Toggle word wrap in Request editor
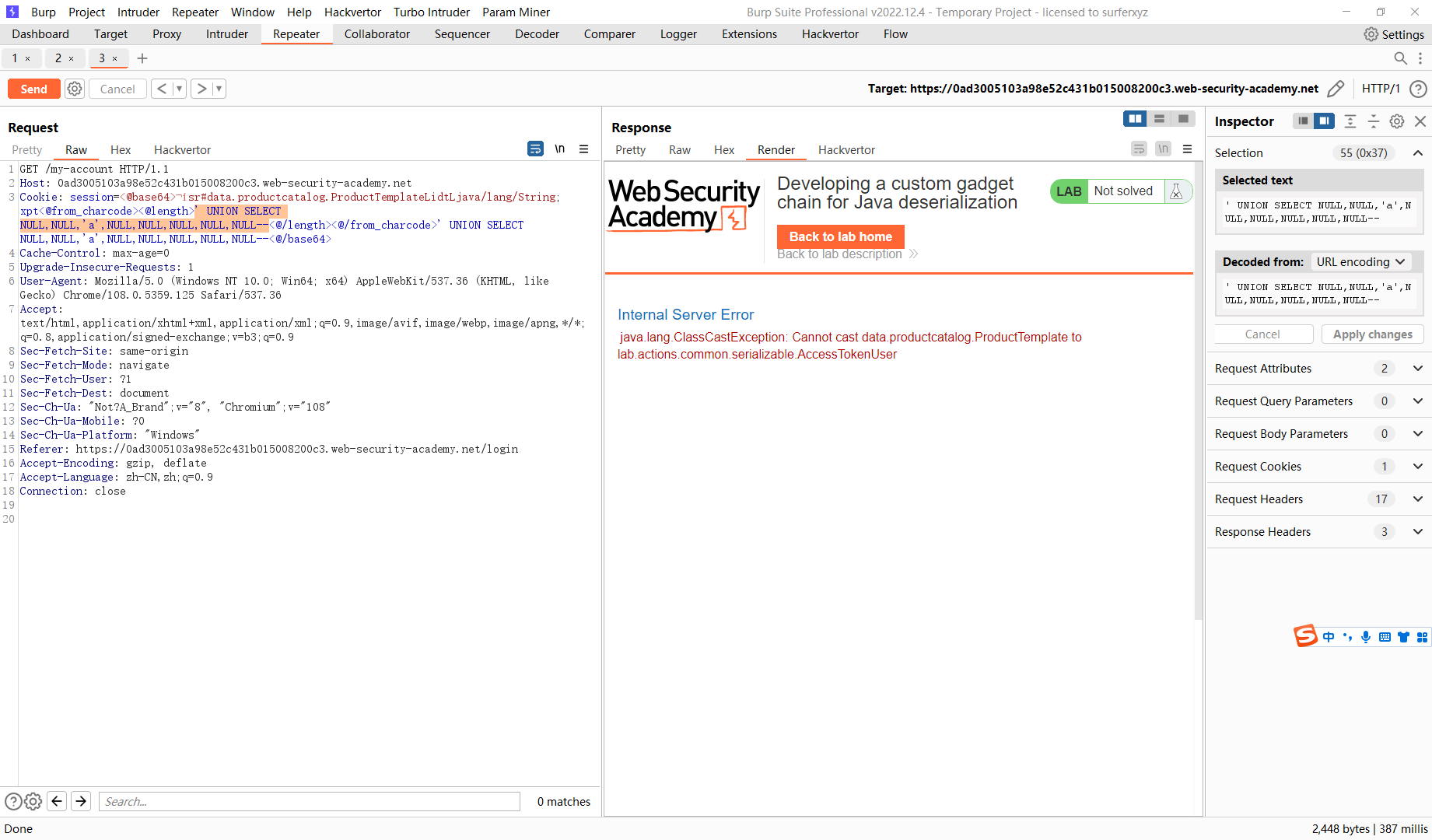Viewport: 1432px width, 840px height. tap(535, 149)
